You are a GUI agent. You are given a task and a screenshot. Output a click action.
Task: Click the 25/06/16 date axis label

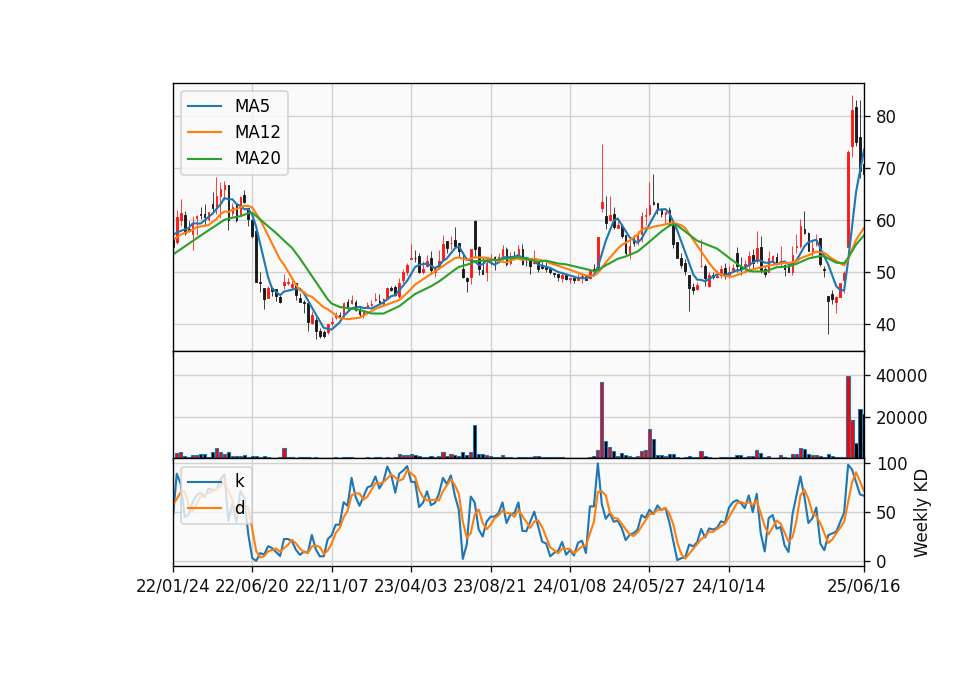point(864,586)
